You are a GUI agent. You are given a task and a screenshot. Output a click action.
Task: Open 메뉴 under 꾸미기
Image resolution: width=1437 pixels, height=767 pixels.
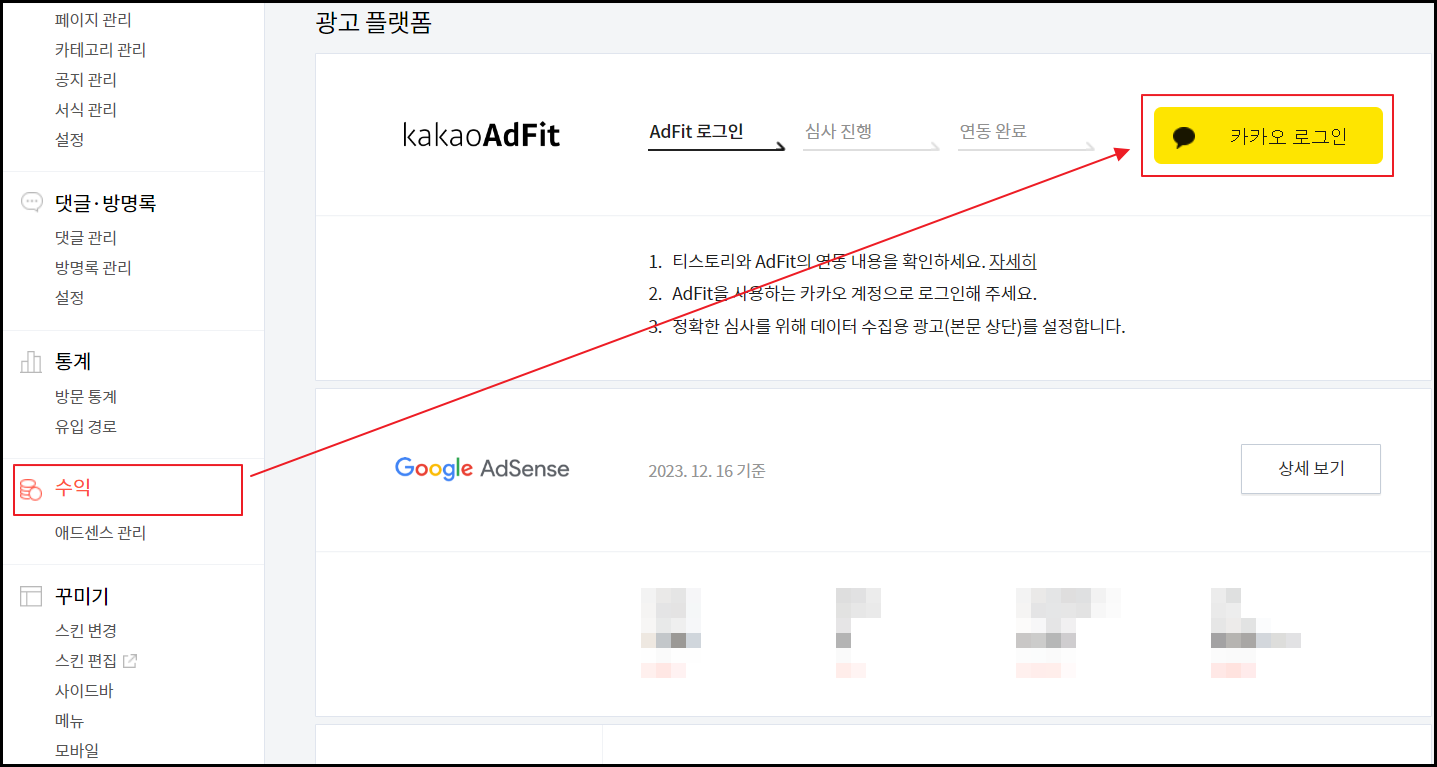tap(70, 721)
